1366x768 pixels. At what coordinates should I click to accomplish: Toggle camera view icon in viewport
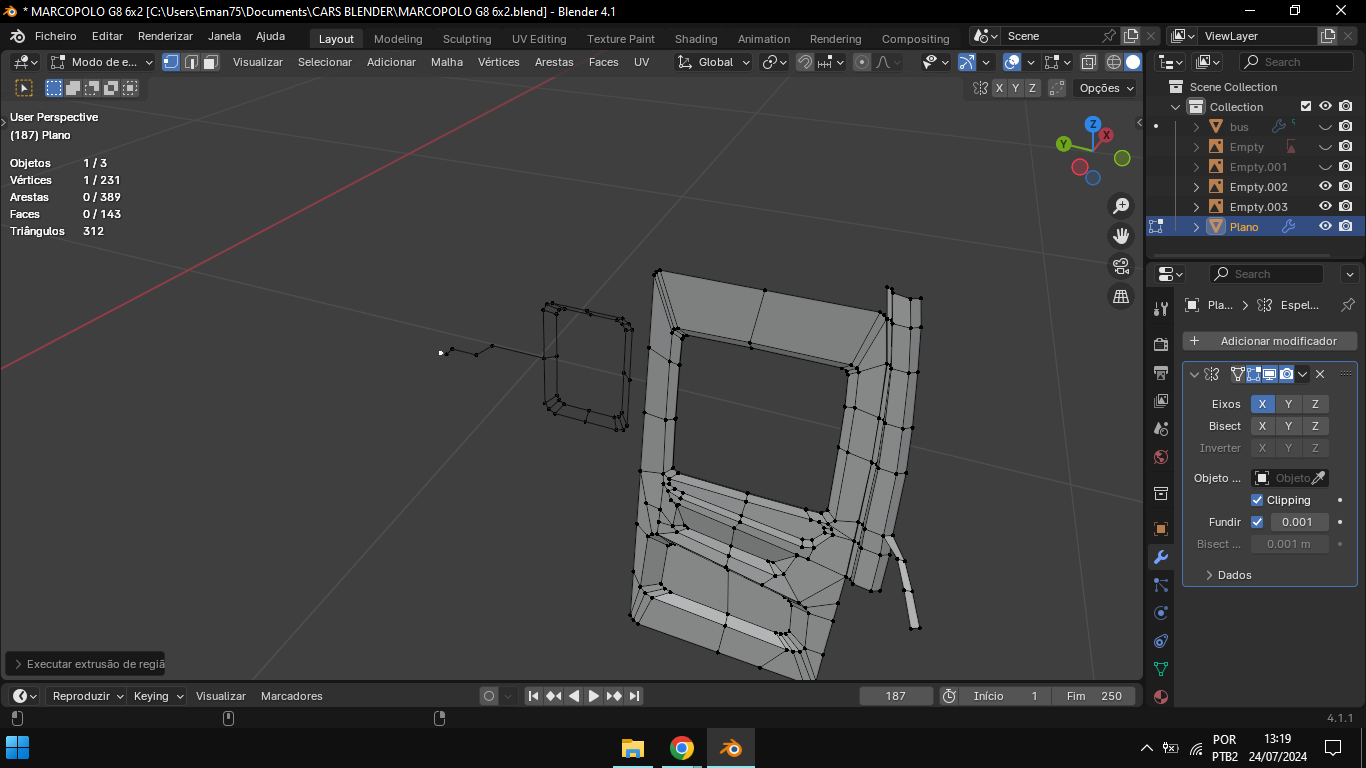tap(1121, 266)
